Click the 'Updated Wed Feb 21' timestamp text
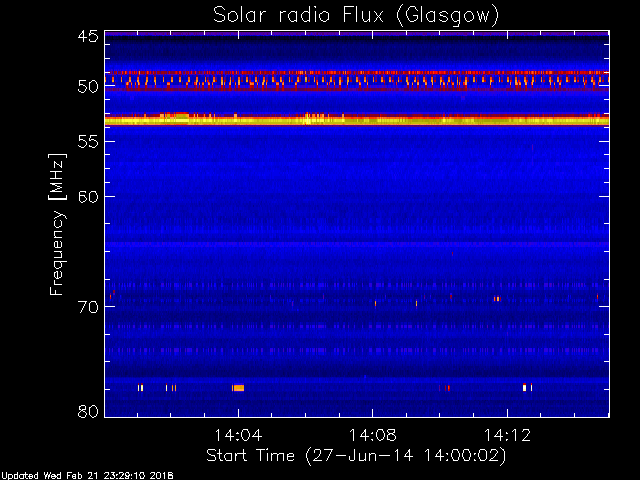640x480 pixels. coord(87,476)
